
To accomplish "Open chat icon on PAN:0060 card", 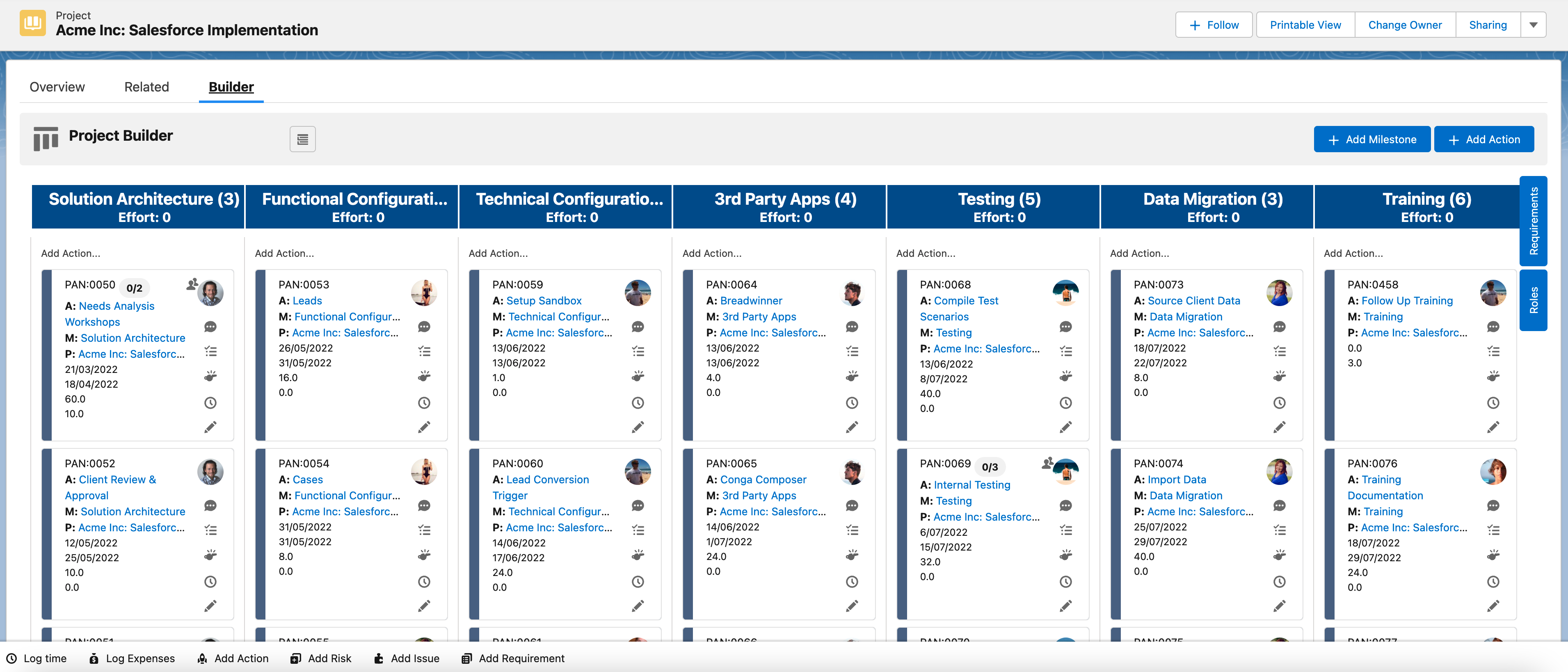I will (638, 506).
